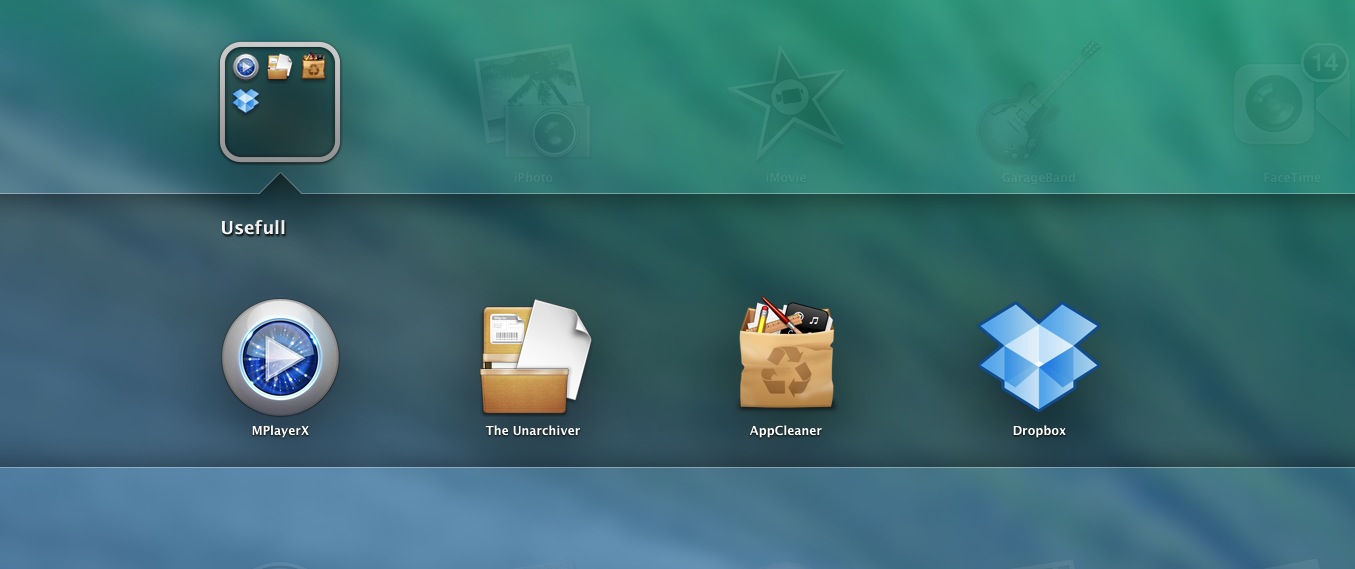Image resolution: width=1355 pixels, height=569 pixels.
Task: Click the Dropbox label
Action: coord(1039,431)
